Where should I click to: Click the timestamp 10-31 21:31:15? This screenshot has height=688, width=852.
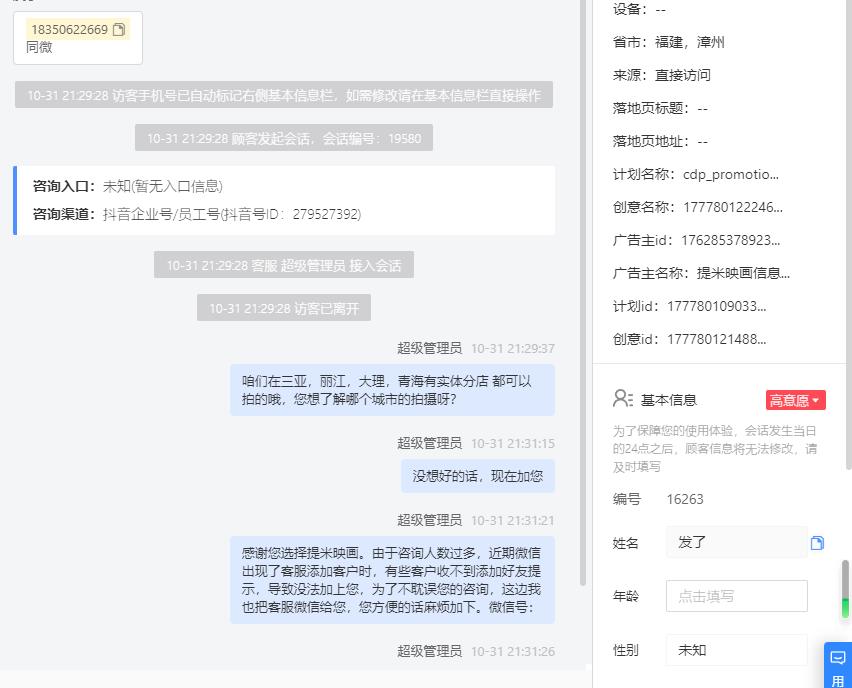(513, 443)
